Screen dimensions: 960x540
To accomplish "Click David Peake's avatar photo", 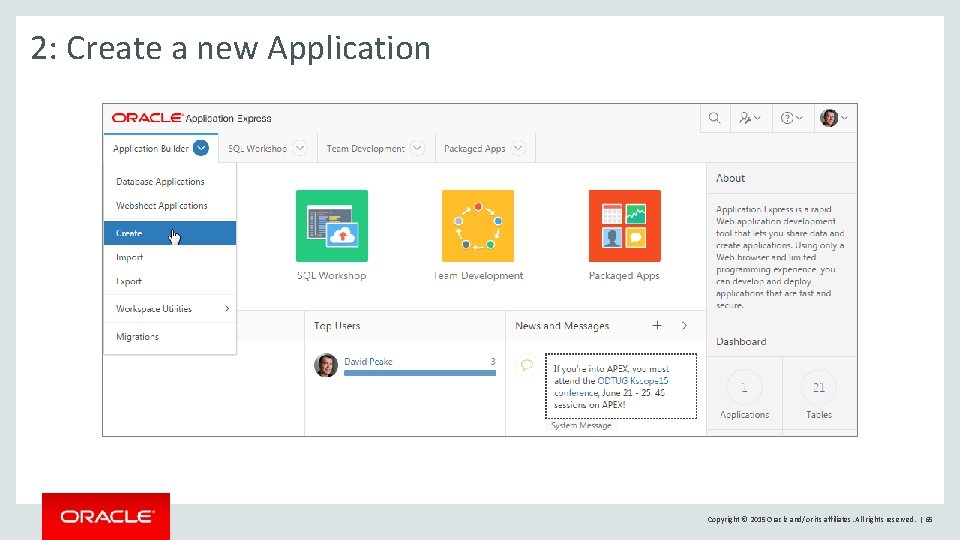I will pos(326,365).
